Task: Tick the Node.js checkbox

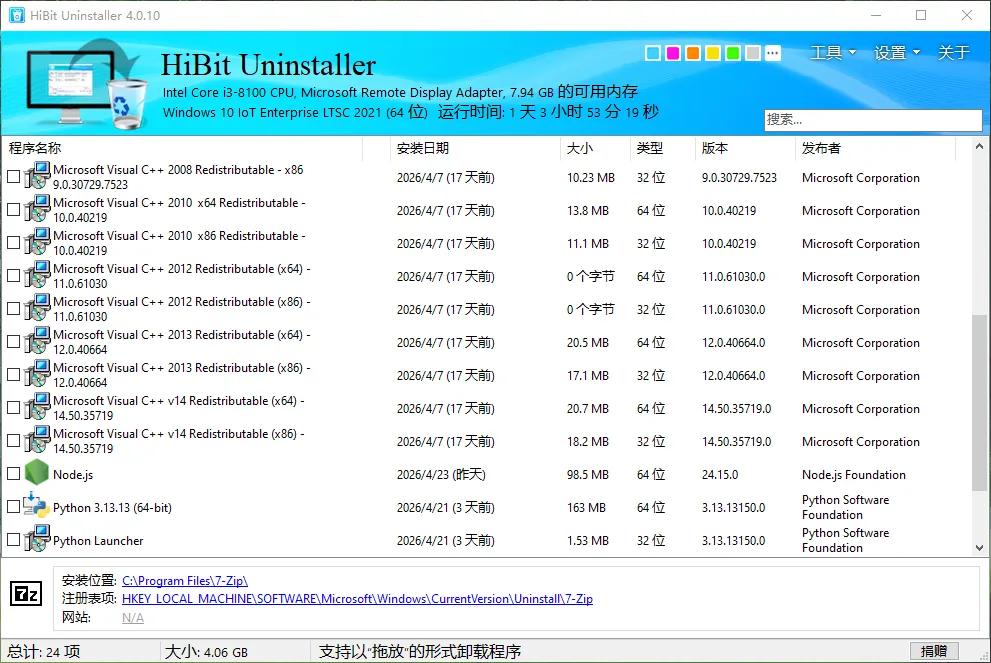Action: (13, 473)
